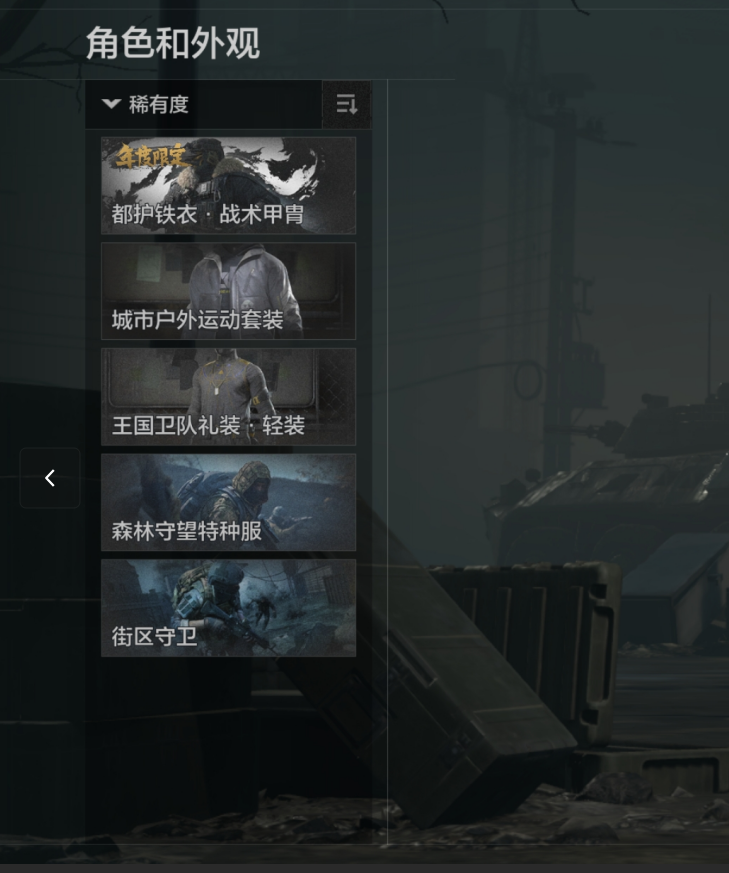Click the ink splash art in the first card
This screenshot has width=729, height=873.
290,167
